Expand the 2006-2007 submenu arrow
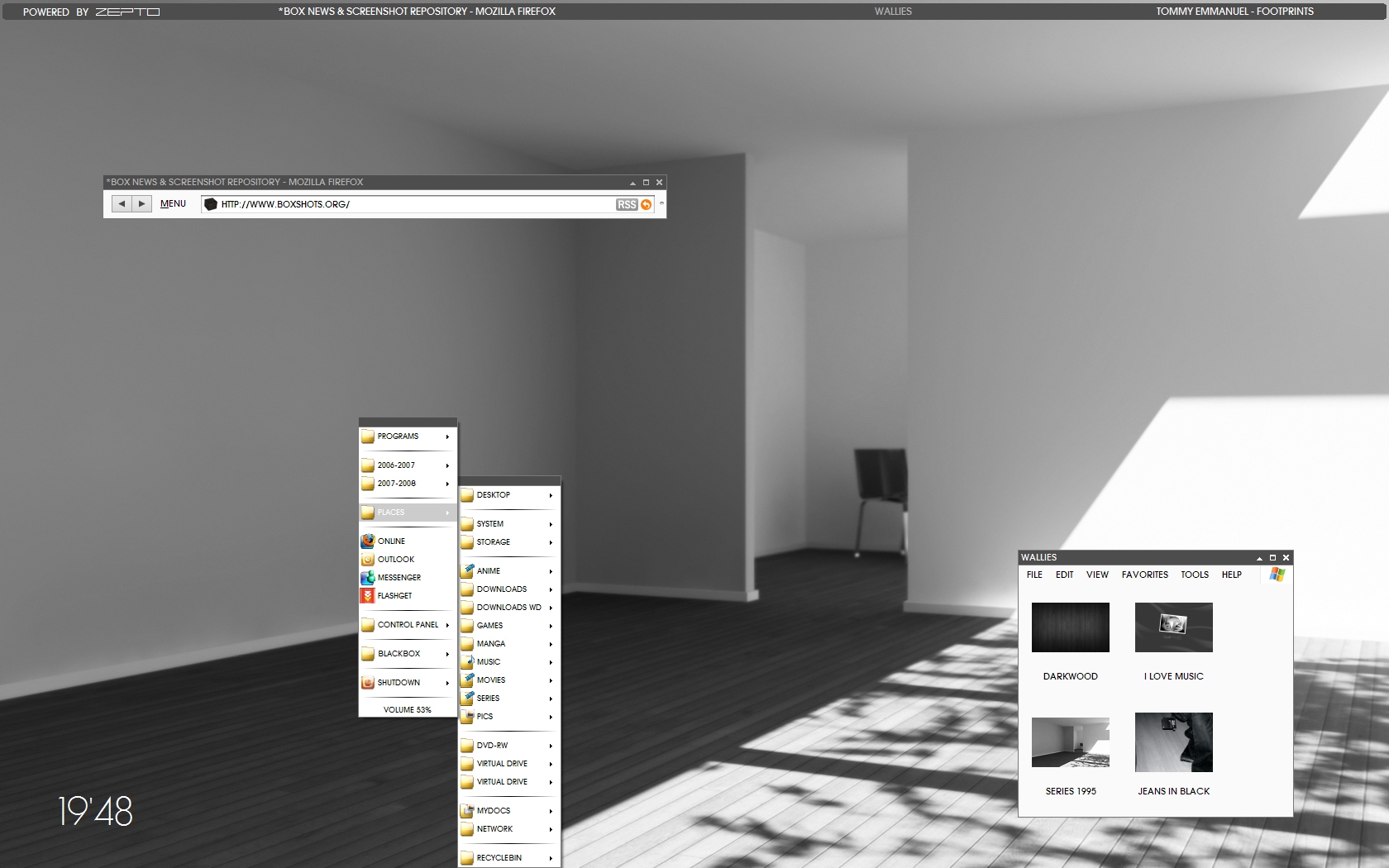Screen dimensions: 1389x868 click(x=447, y=465)
